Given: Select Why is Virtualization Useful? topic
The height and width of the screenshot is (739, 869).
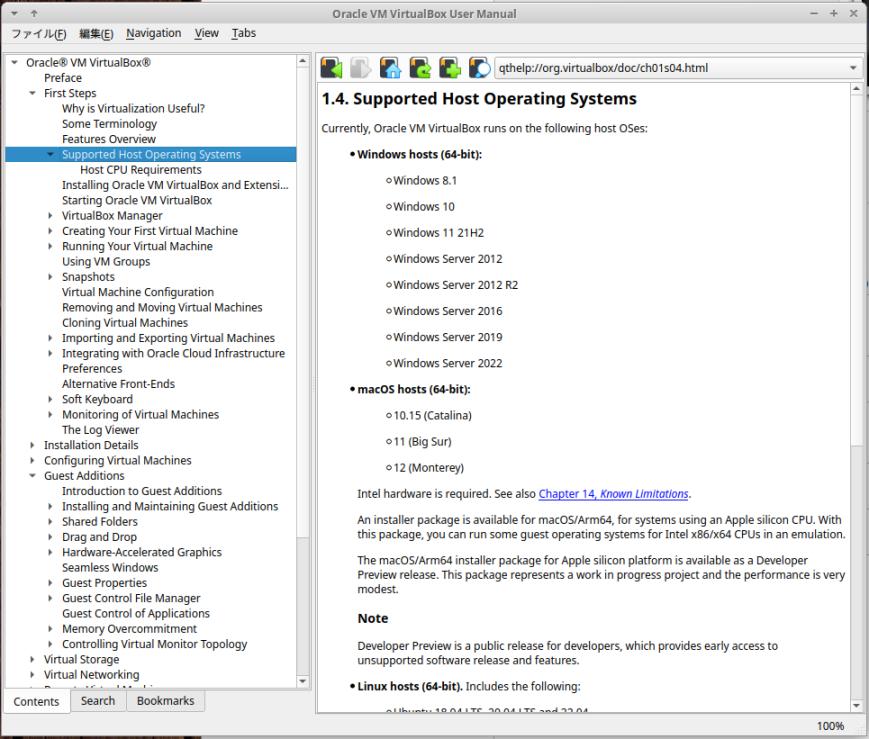Looking at the screenshot, I should pyautogui.click(x=133, y=108).
